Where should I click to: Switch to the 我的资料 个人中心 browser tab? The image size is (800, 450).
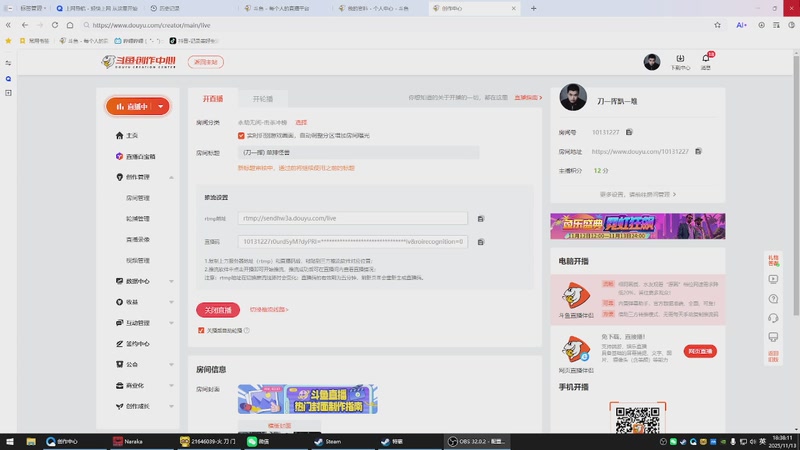pyautogui.click(x=378, y=8)
